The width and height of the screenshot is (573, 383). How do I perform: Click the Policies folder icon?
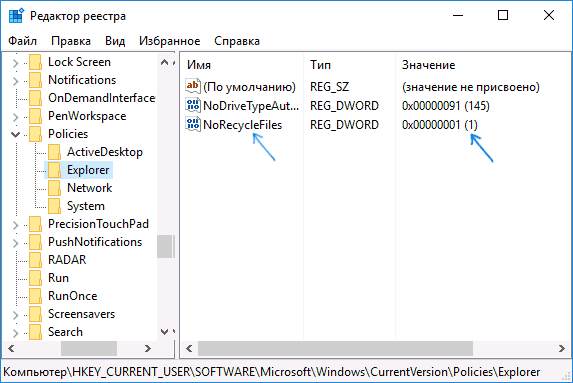tap(35, 134)
